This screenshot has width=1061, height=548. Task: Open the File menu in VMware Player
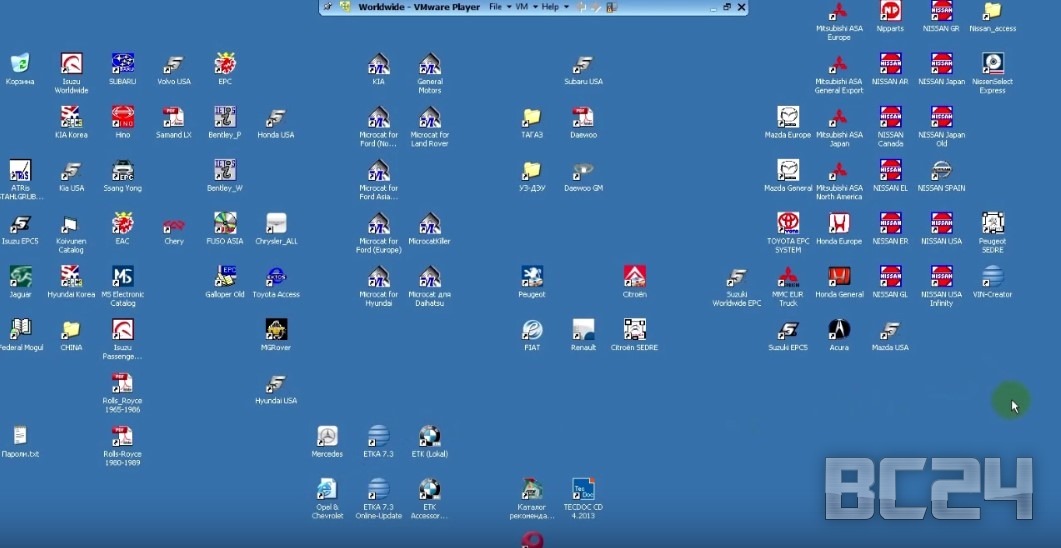coord(495,7)
